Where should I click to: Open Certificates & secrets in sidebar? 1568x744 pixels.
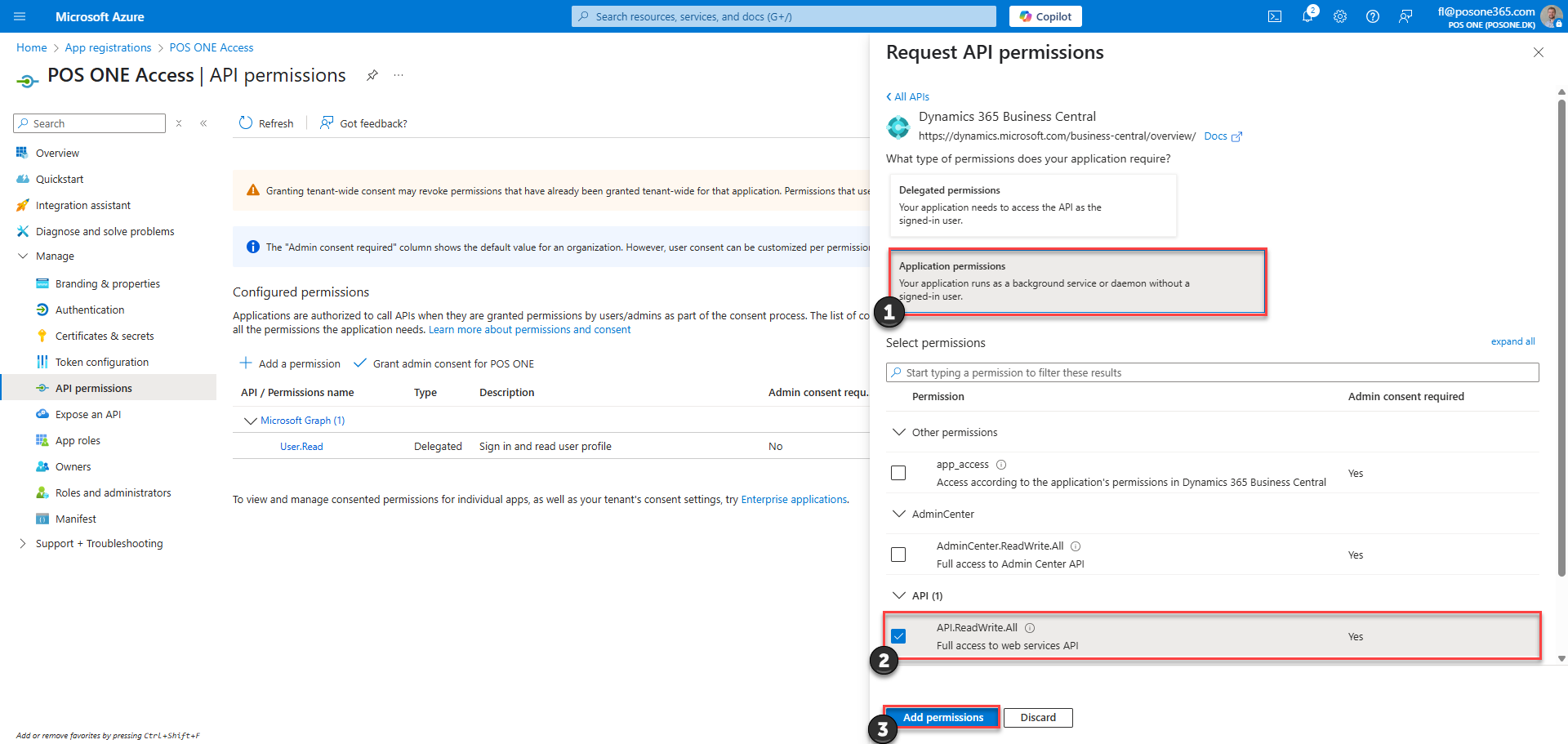tap(105, 336)
